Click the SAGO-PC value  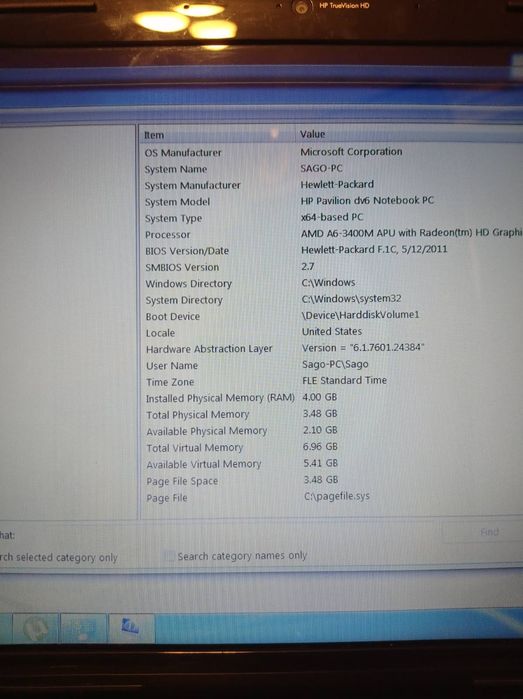pyautogui.click(x=321, y=168)
